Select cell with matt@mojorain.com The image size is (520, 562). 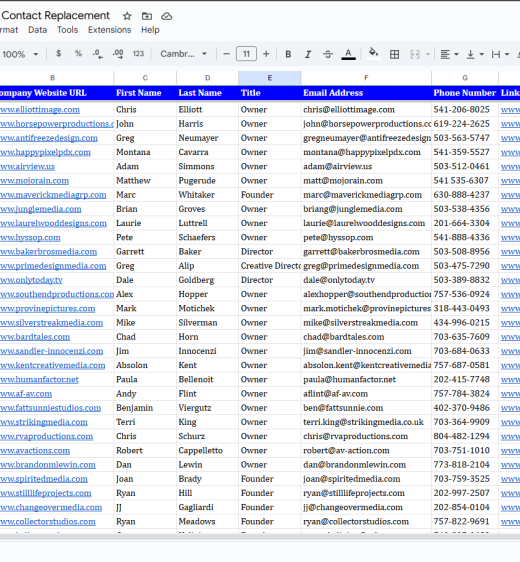pyautogui.click(x=366, y=181)
